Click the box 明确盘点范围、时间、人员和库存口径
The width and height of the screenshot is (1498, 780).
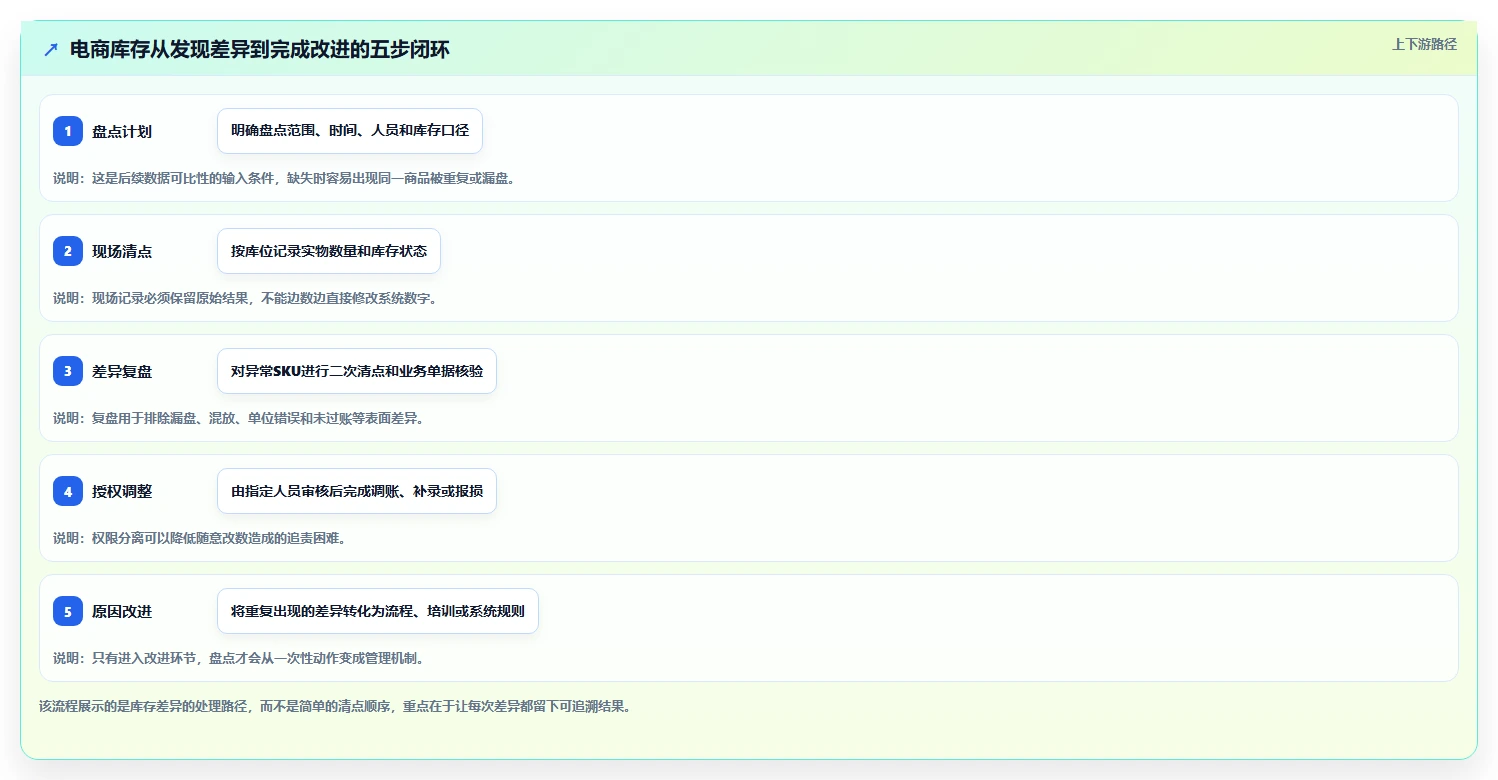pyautogui.click(x=350, y=131)
